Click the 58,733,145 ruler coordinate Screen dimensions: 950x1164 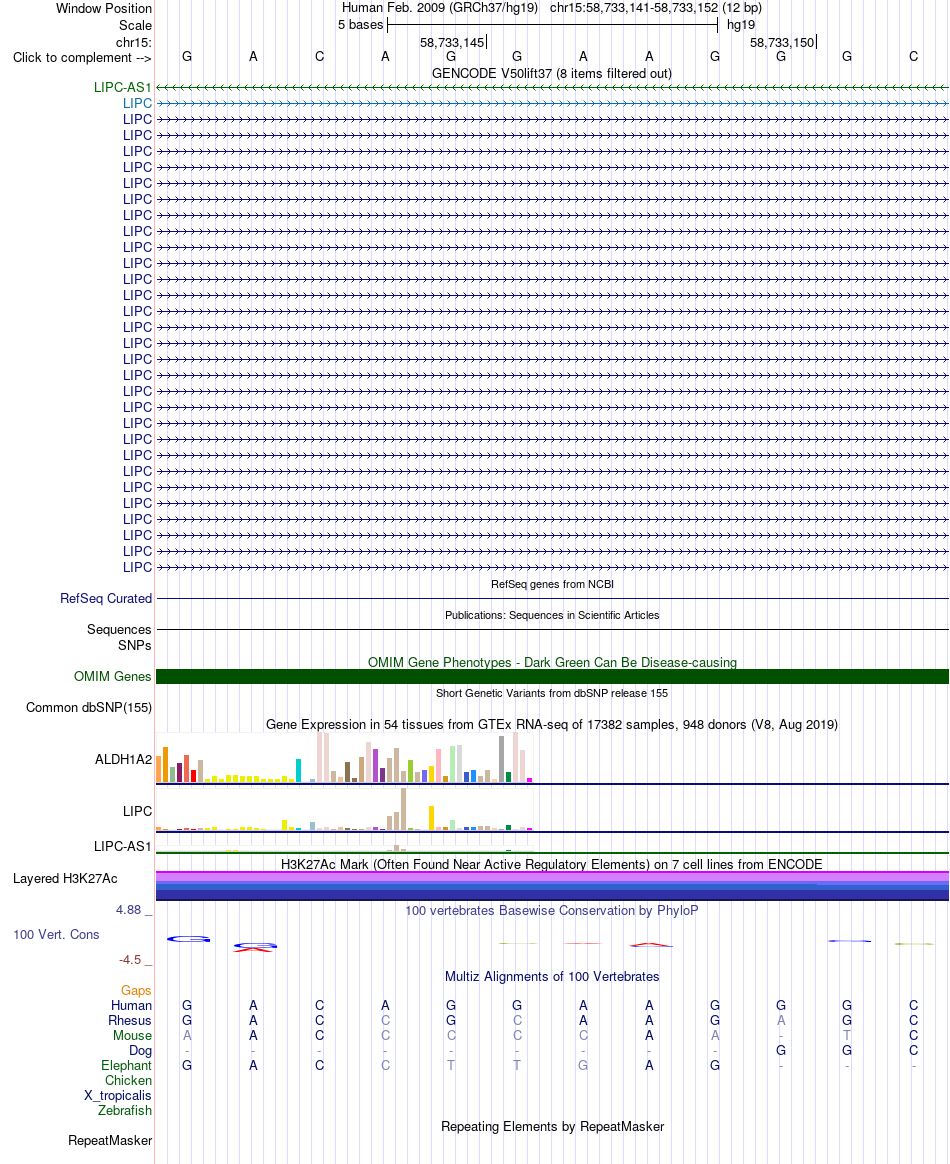click(x=452, y=43)
